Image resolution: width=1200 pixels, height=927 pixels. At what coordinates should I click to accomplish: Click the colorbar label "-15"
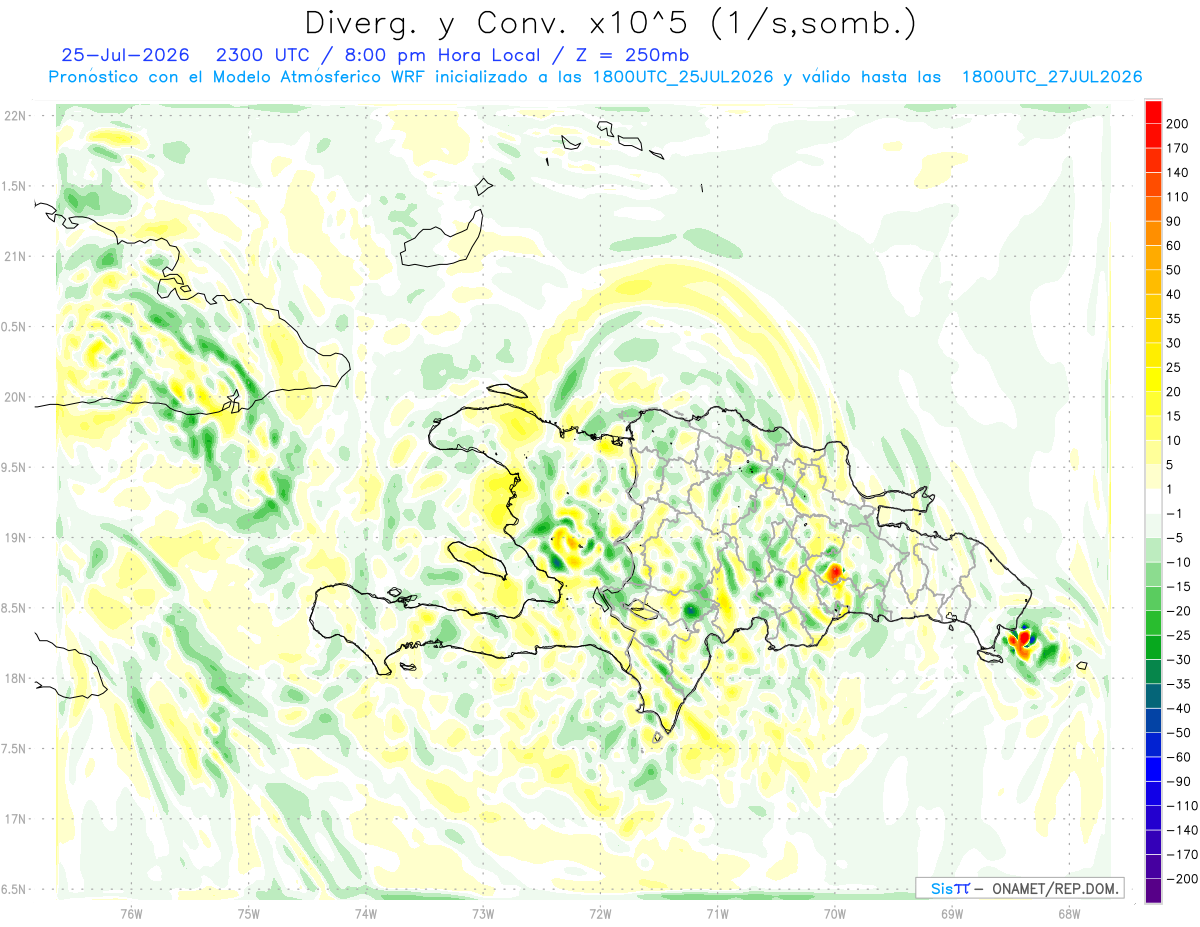[1181, 587]
